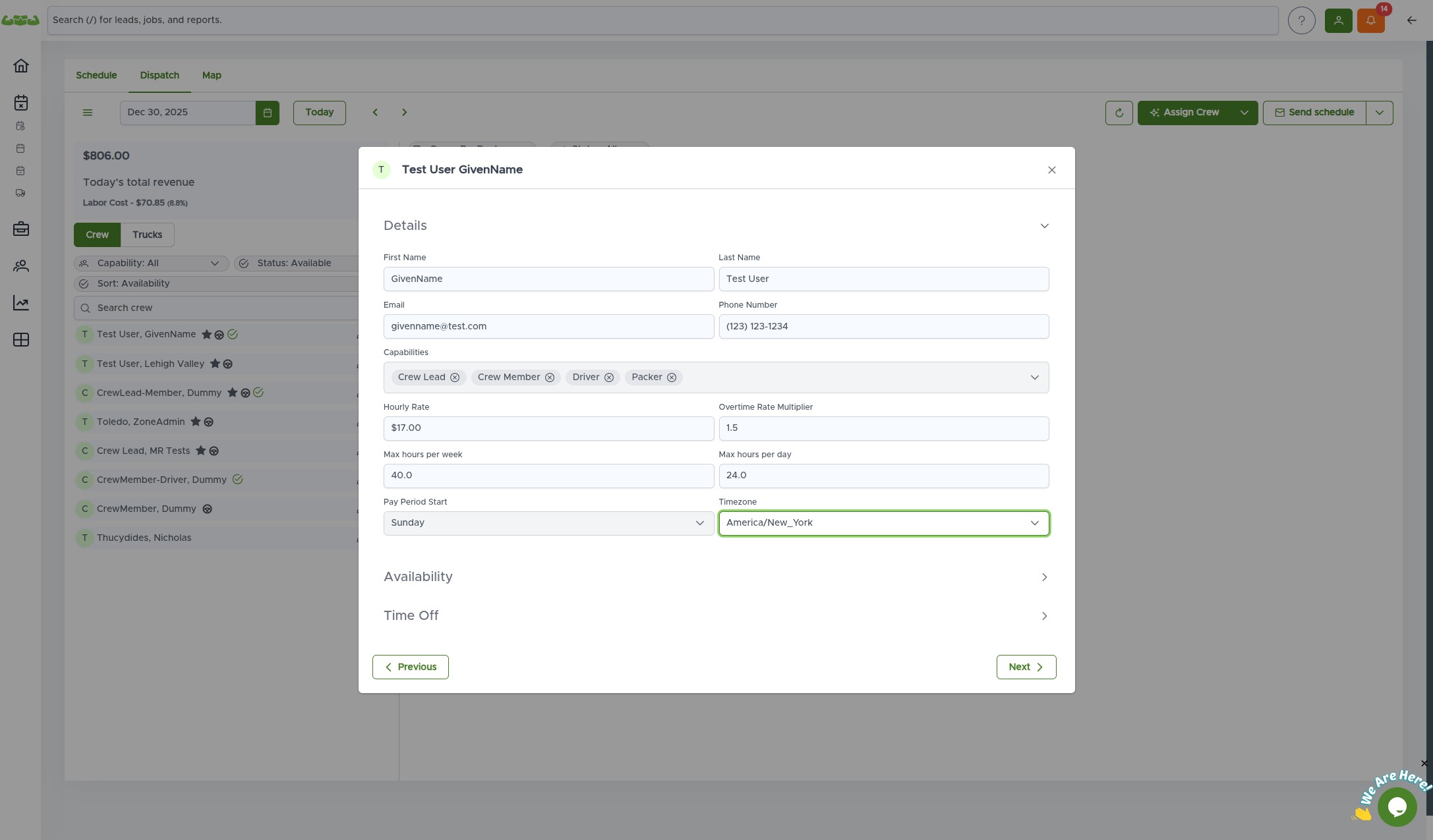Open the Sort: Availability filter
Screen dimensions: 1433x840
[216, 284]
